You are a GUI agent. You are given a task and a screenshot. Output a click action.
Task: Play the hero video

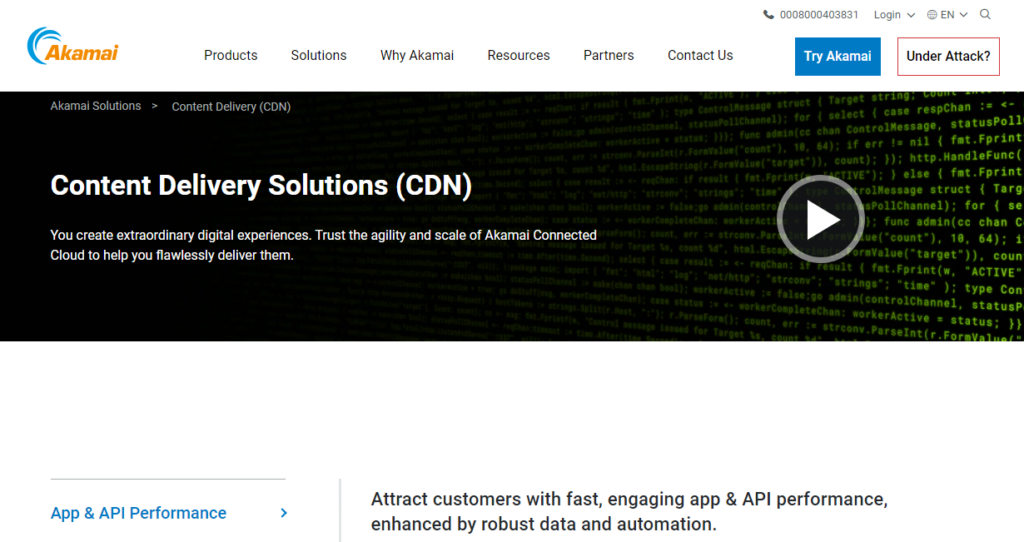coord(821,219)
